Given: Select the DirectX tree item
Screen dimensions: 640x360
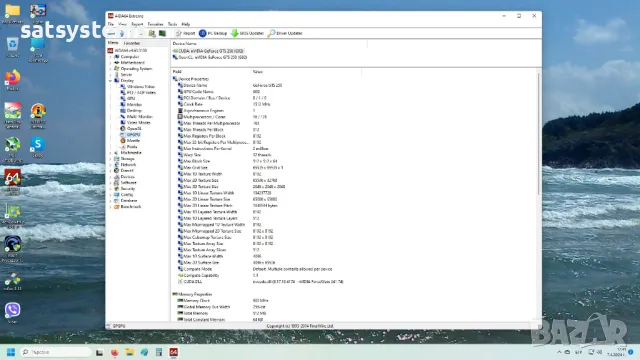Looking at the screenshot, I should tap(127, 171).
